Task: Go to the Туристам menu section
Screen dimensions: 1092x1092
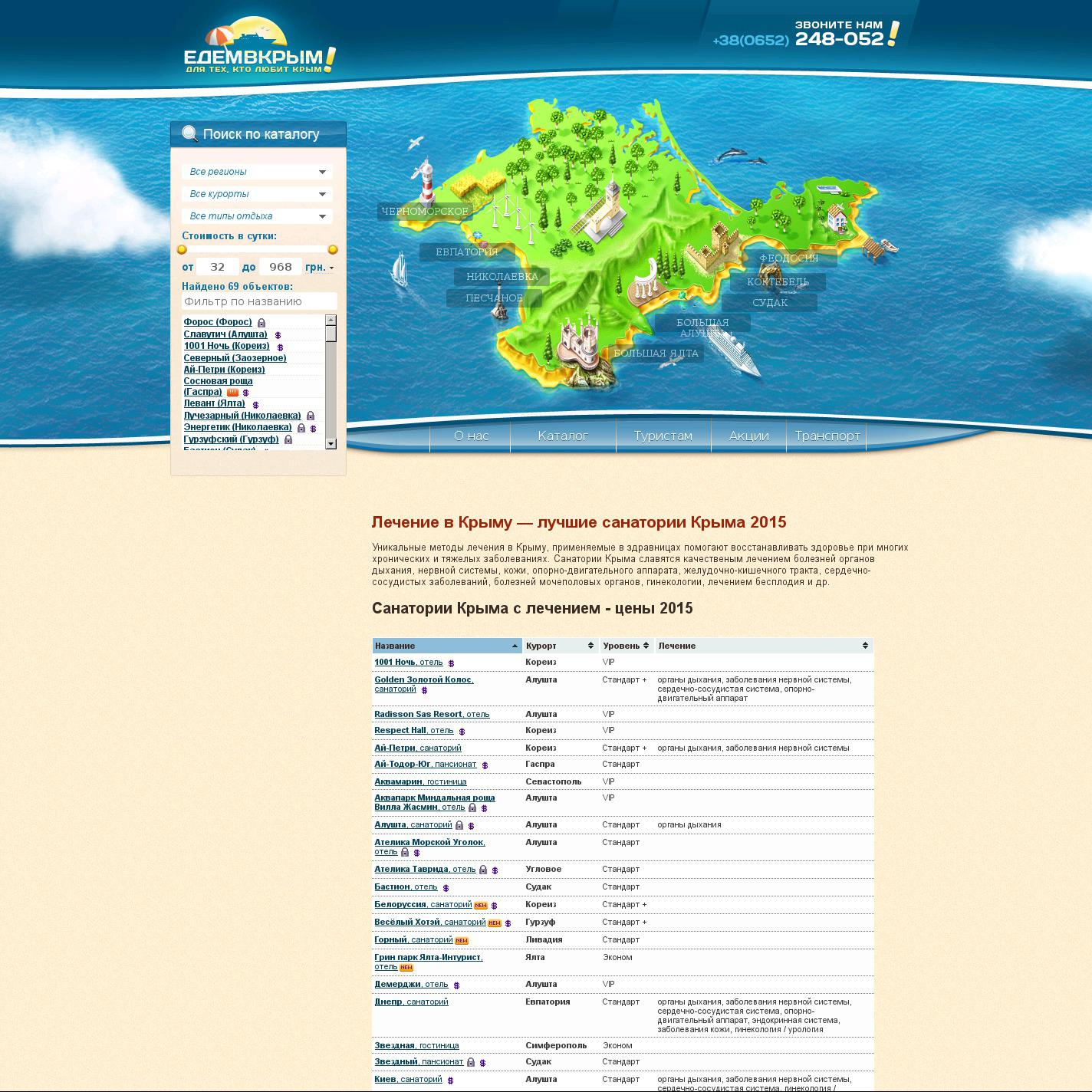Action: [x=663, y=436]
